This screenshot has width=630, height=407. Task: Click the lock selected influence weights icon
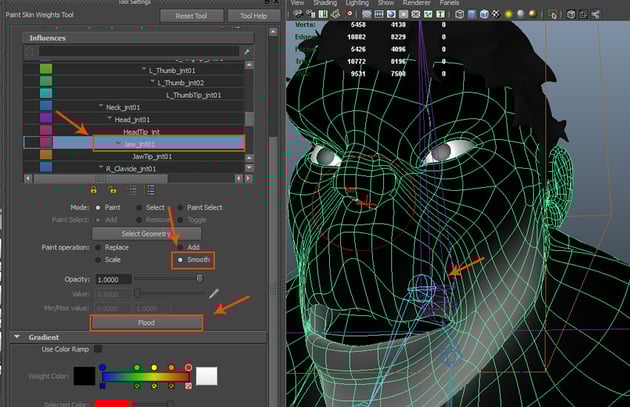(x=95, y=189)
